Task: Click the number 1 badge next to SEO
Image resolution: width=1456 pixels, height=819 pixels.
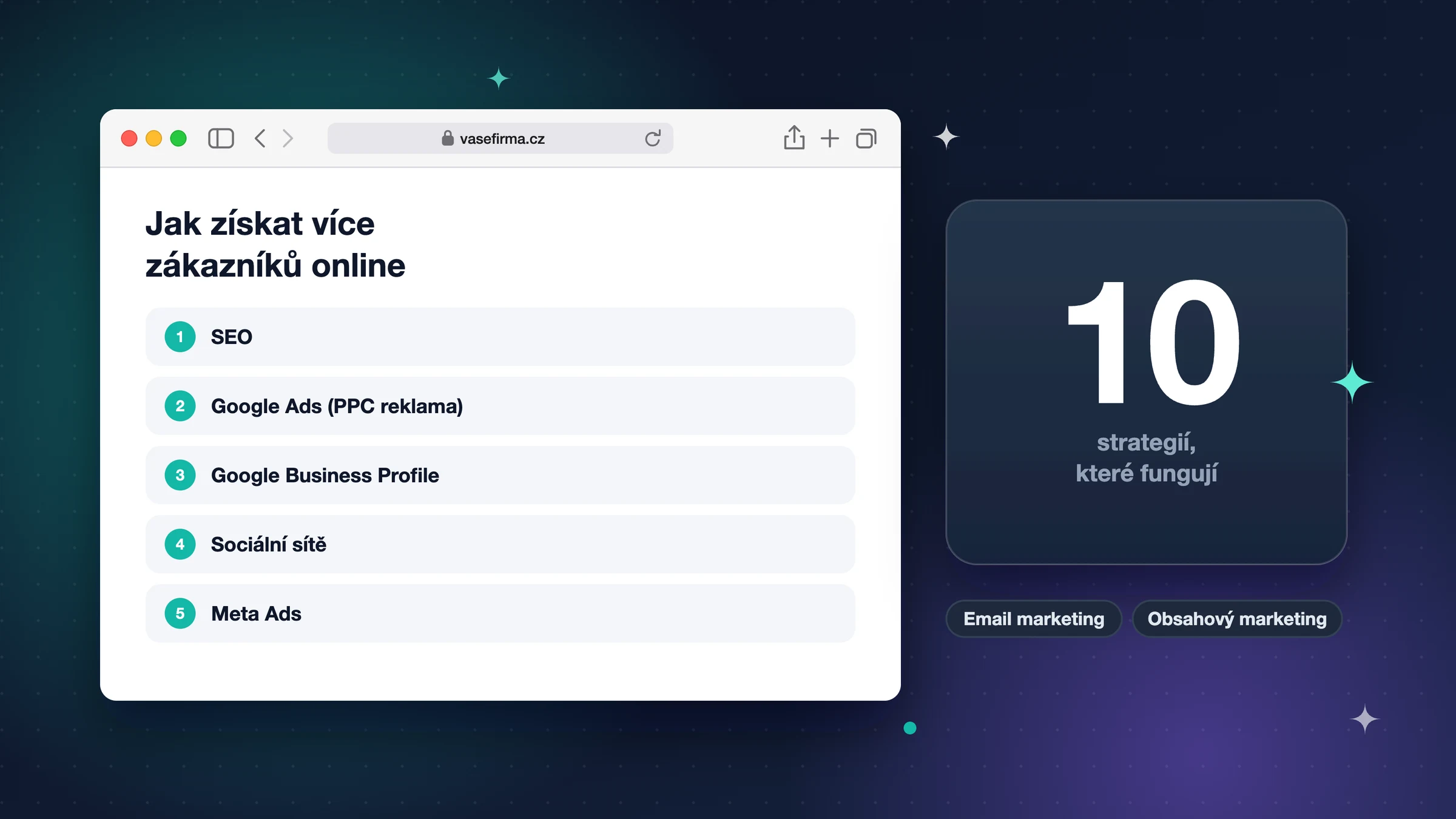Action: [x=180, y=337]
